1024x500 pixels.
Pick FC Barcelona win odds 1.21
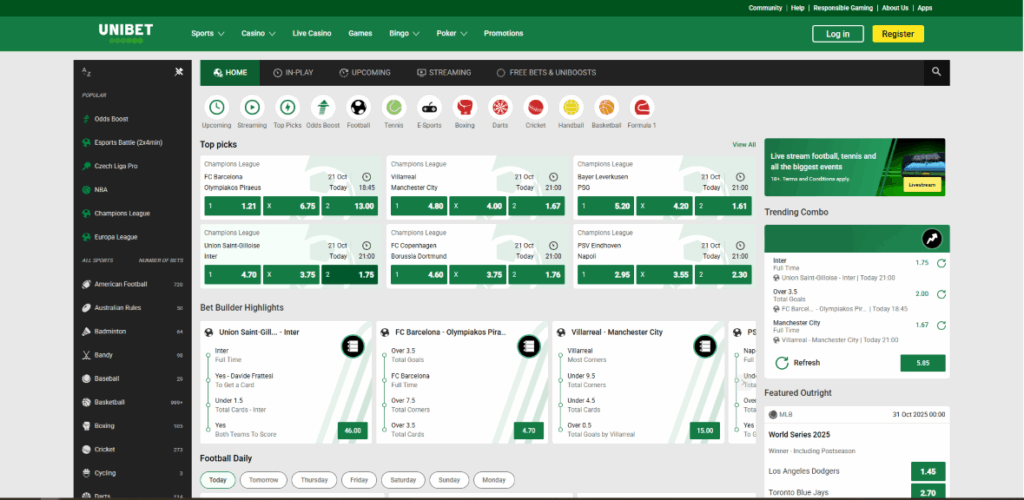[x=231, y=206]
